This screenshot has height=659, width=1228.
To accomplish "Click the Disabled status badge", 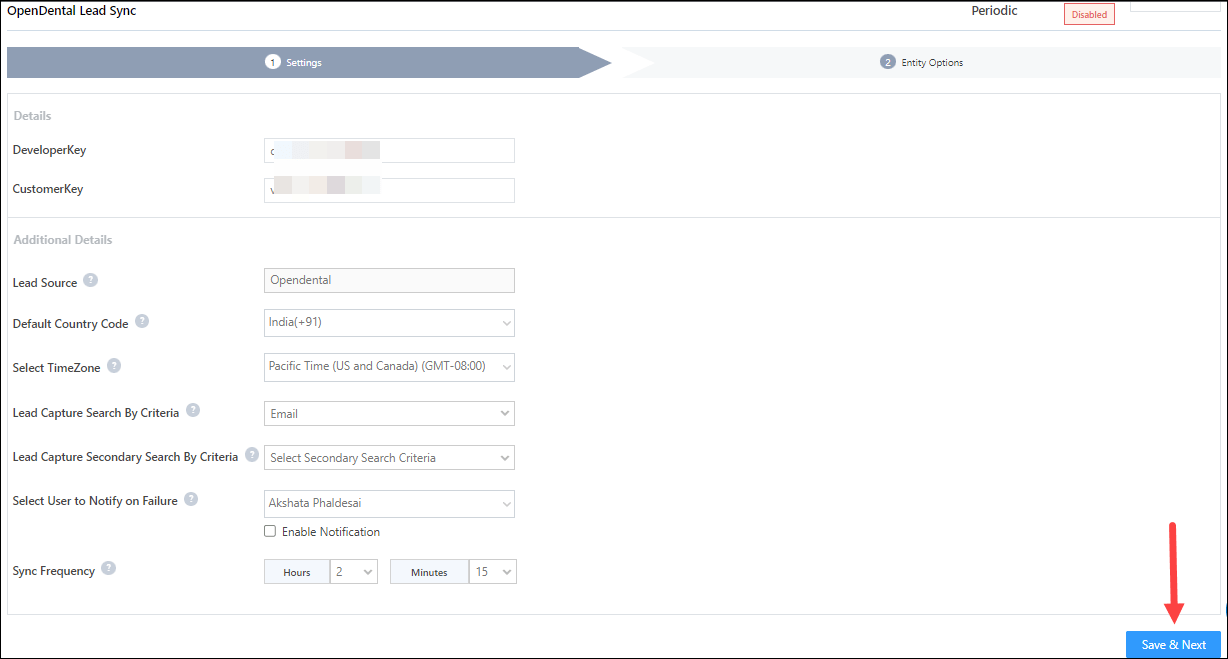I will coord(1089,14).
